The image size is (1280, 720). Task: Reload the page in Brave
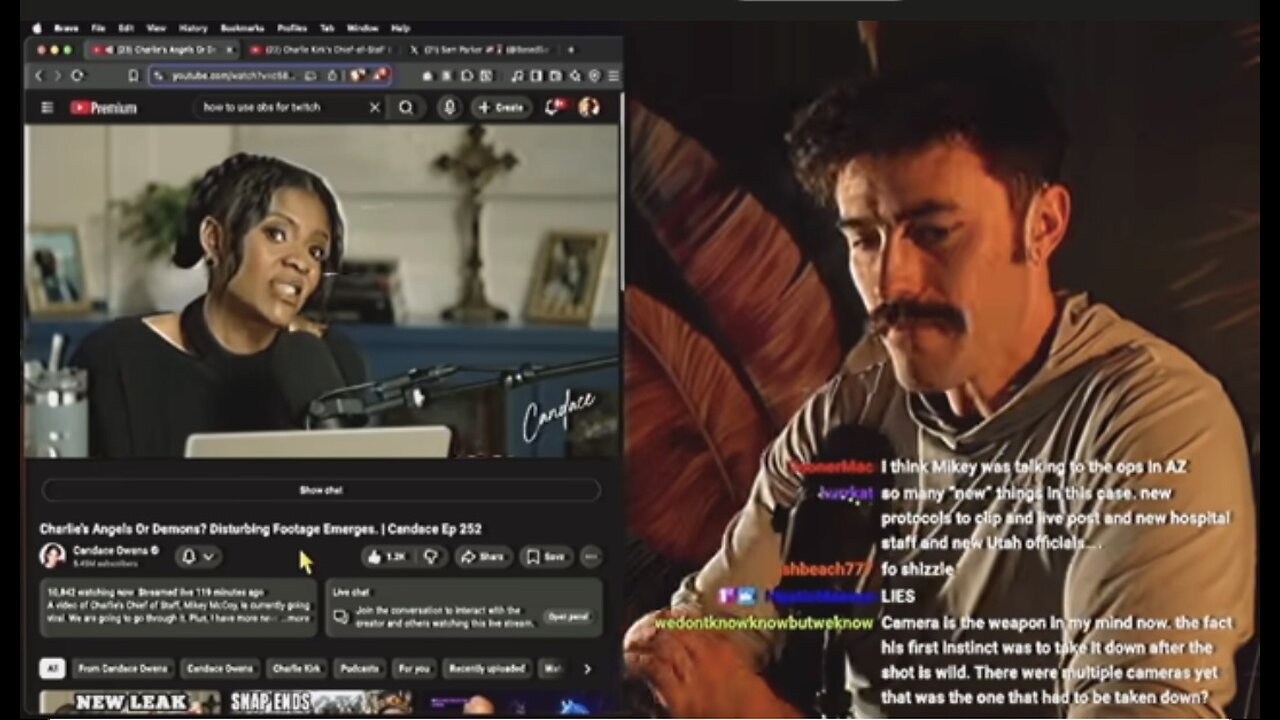coord(77,76)
